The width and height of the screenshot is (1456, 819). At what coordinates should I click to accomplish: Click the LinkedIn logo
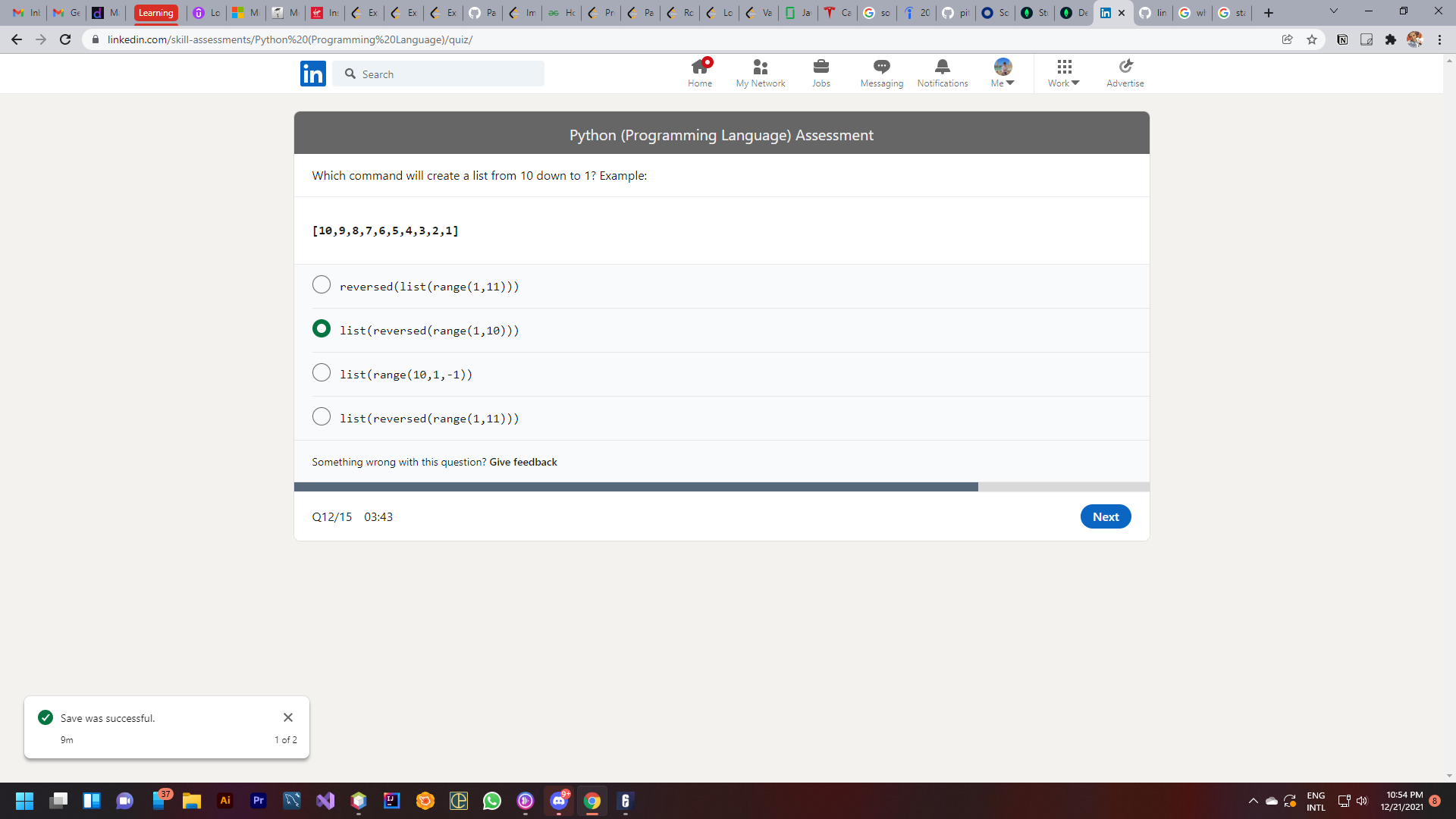[312, 73]
